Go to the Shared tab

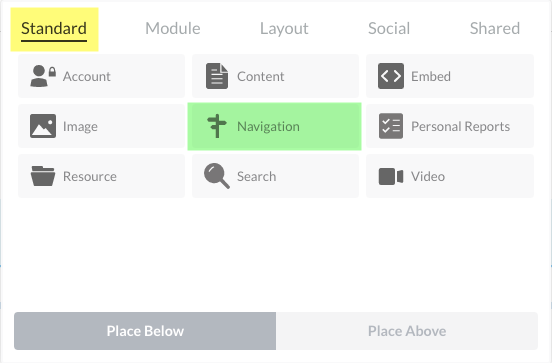point(495,29)
